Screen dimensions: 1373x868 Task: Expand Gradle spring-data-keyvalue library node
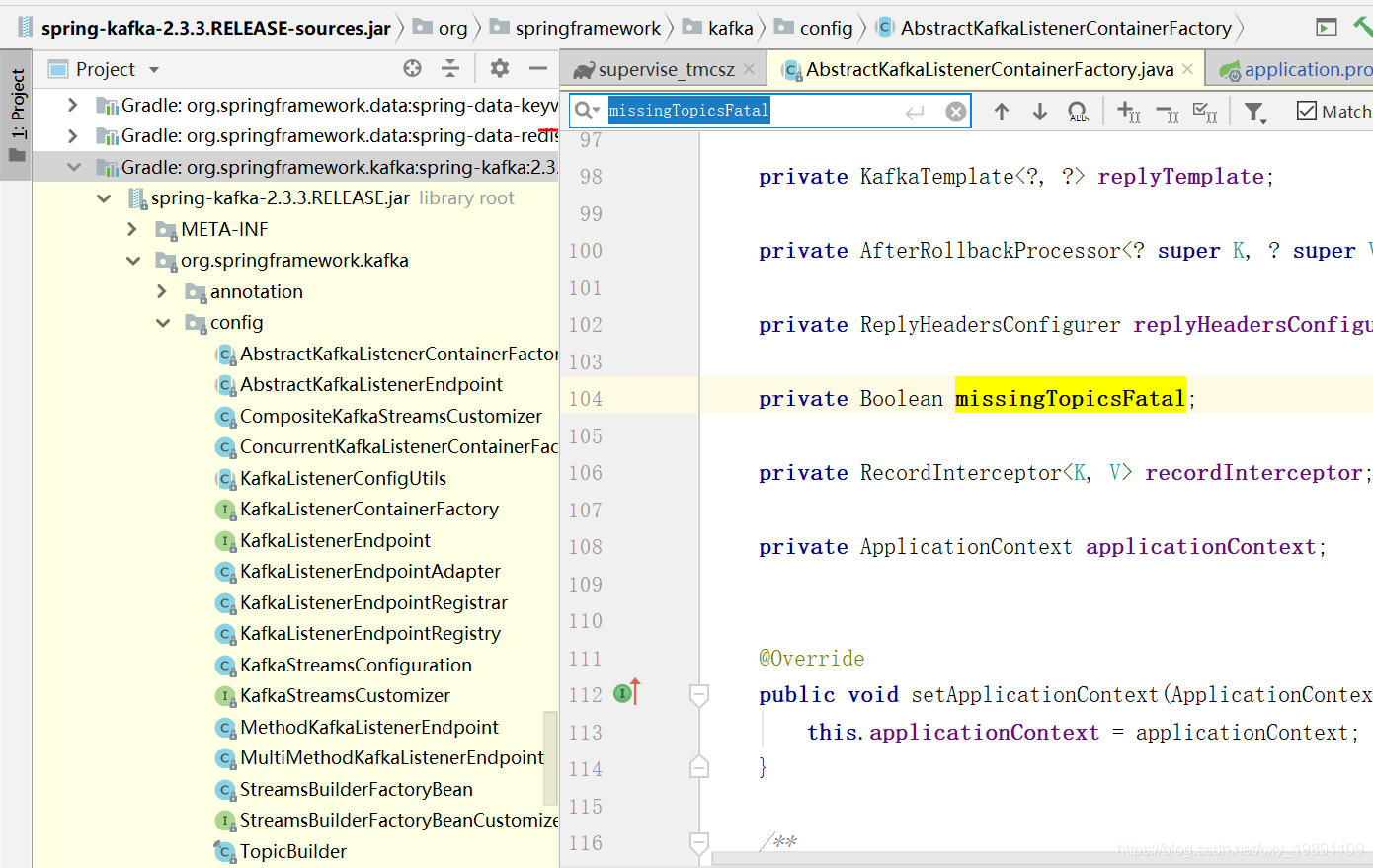pos(72,104)
